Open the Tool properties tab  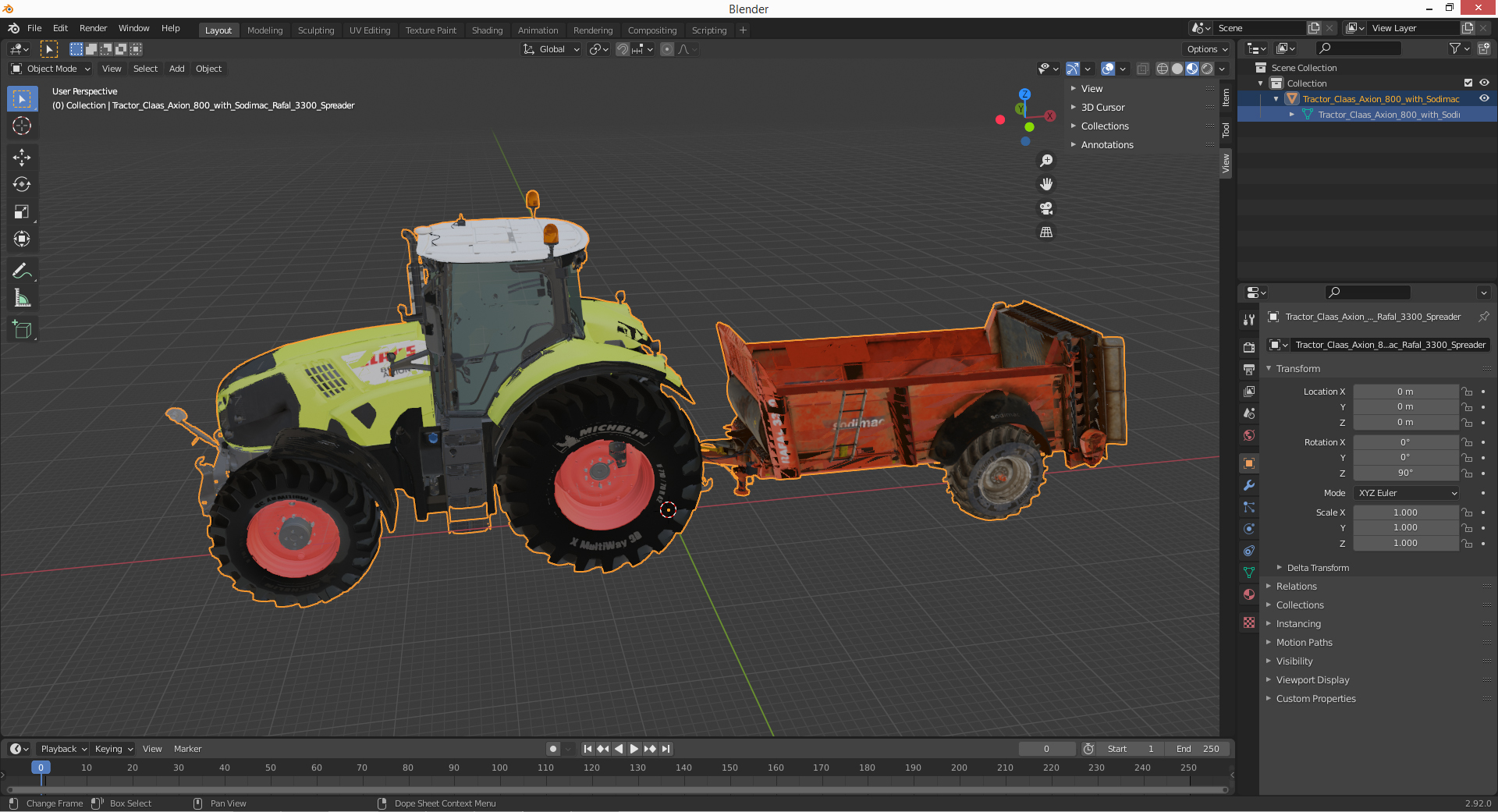(1249, 320)
